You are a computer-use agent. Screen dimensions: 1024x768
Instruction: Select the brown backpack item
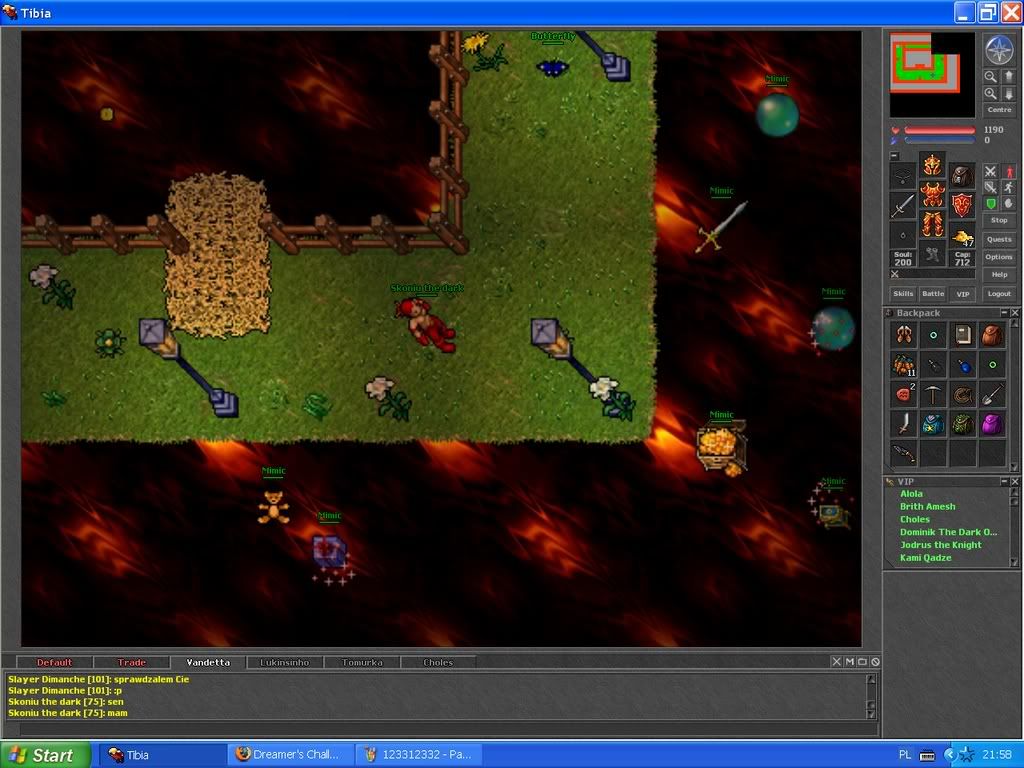click(992, 335)
